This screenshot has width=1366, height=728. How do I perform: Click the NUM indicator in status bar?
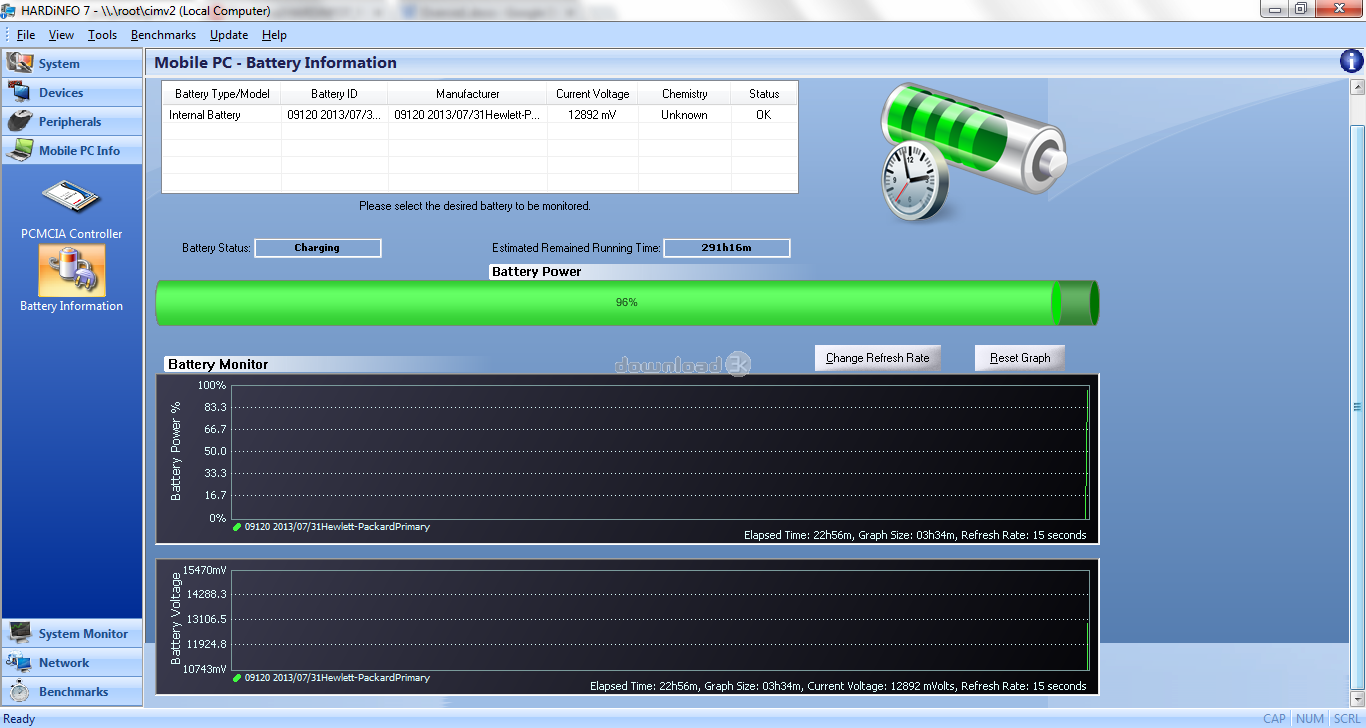[x=1310, y=719]
